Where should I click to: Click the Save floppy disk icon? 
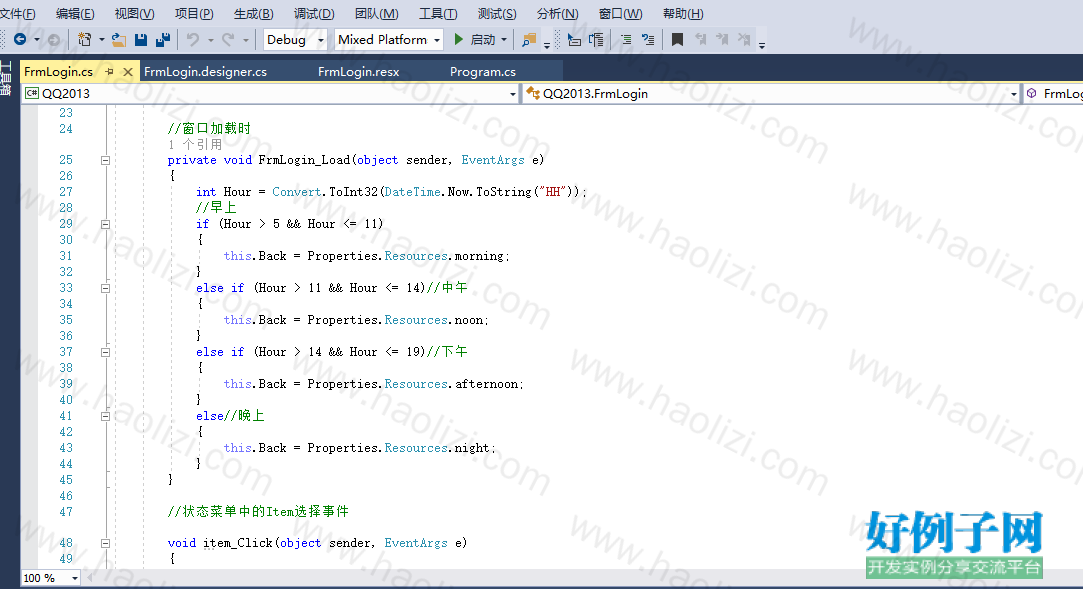[141, 39]
